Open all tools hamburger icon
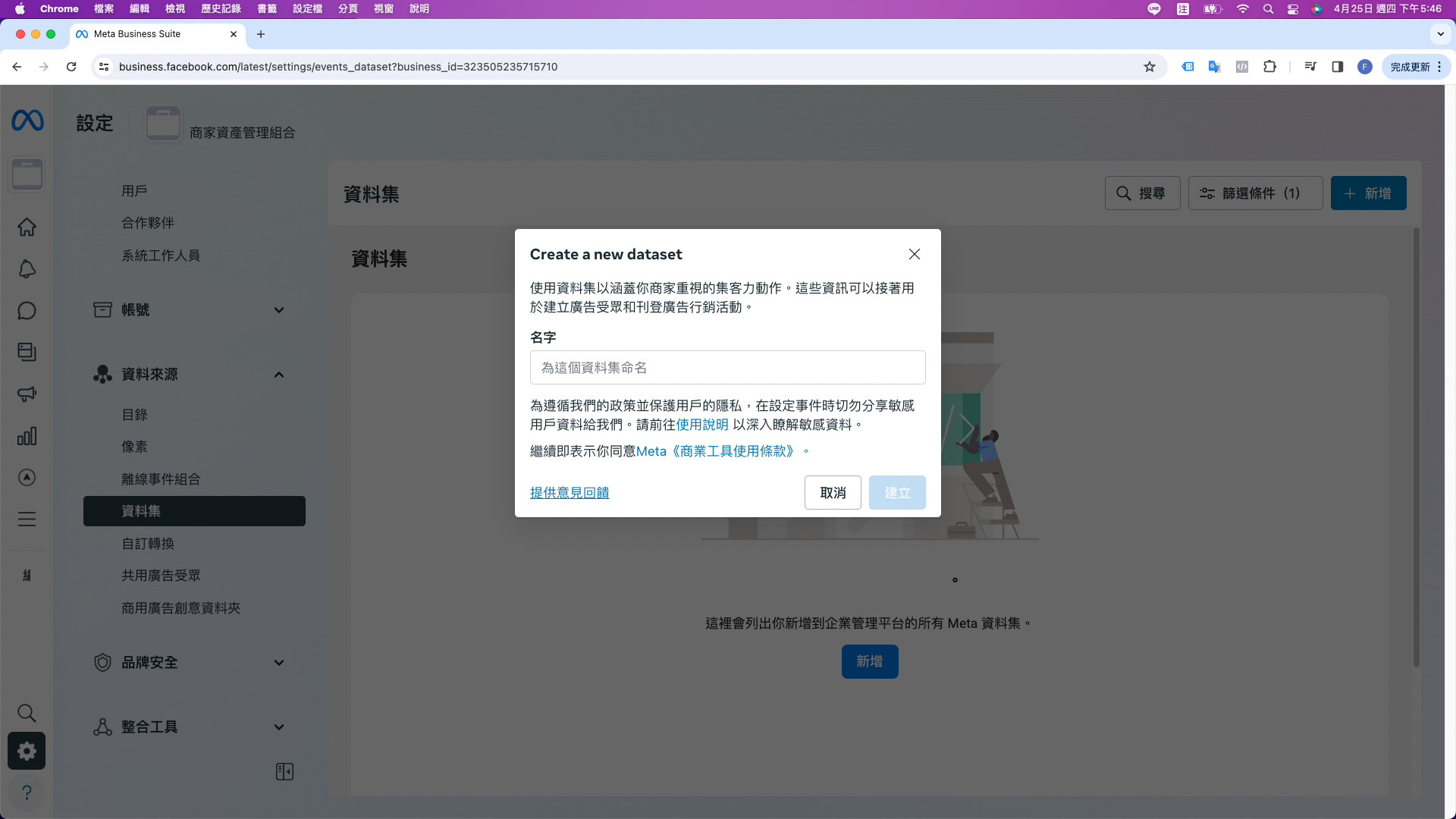1456x819 pixels. [27, 519]
